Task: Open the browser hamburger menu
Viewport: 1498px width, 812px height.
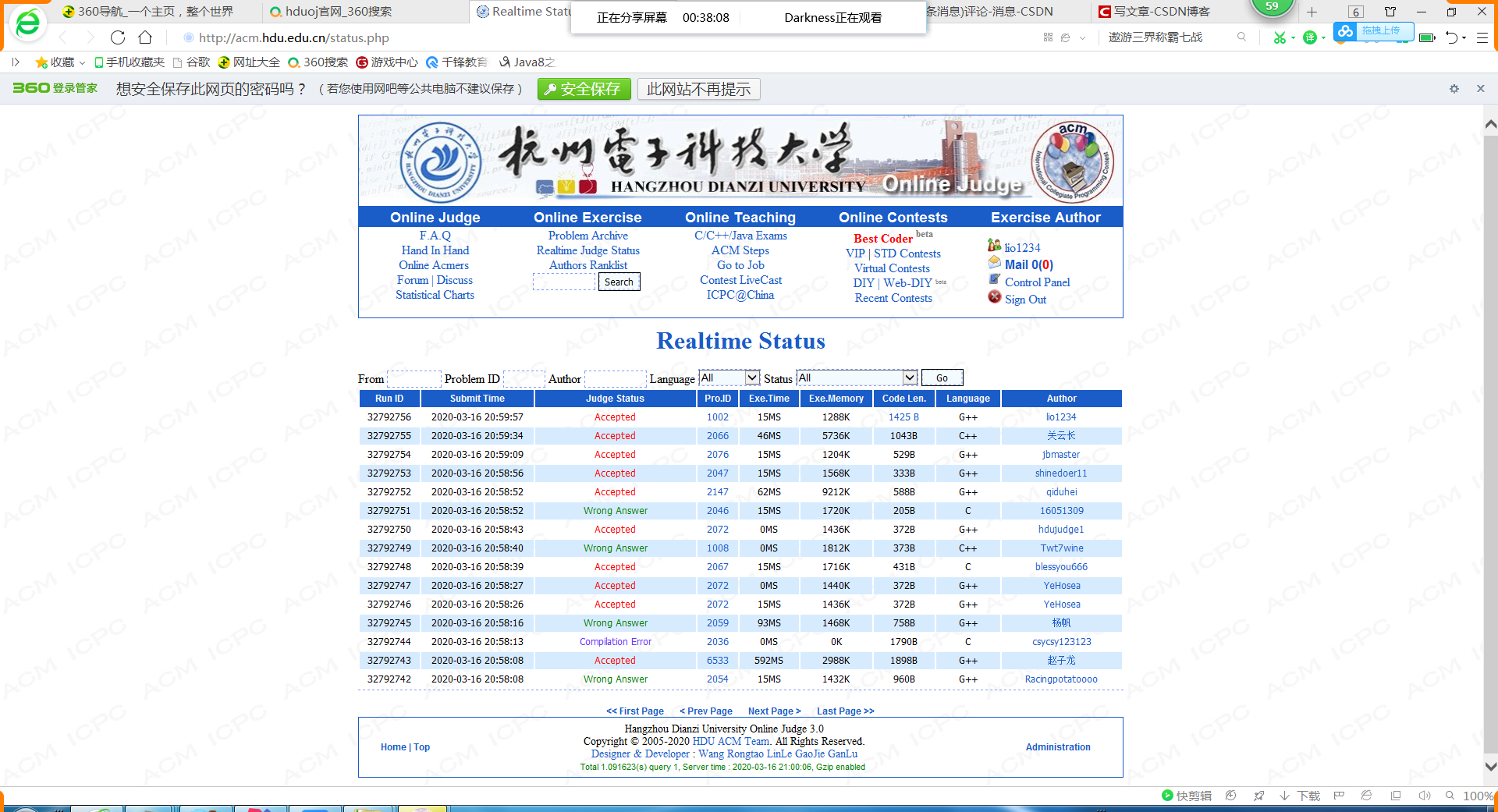Action: pos(1484,37)
